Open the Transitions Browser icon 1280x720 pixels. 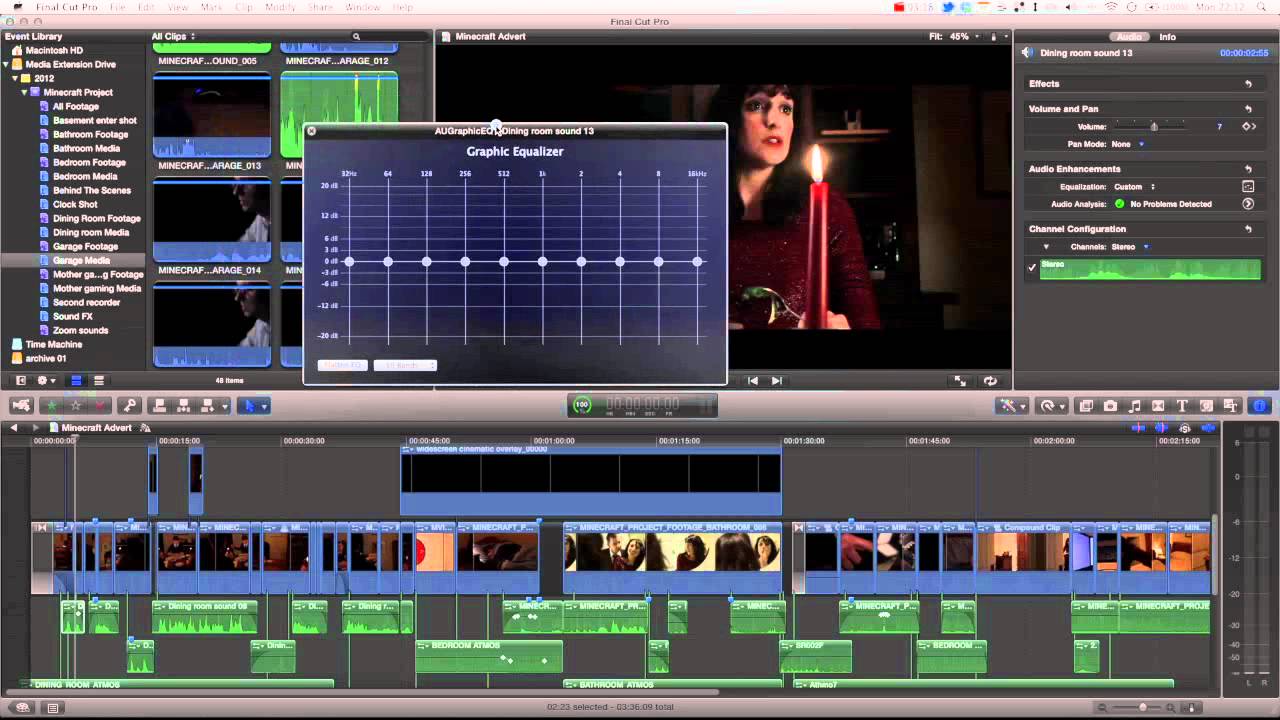click(1158, 406)
